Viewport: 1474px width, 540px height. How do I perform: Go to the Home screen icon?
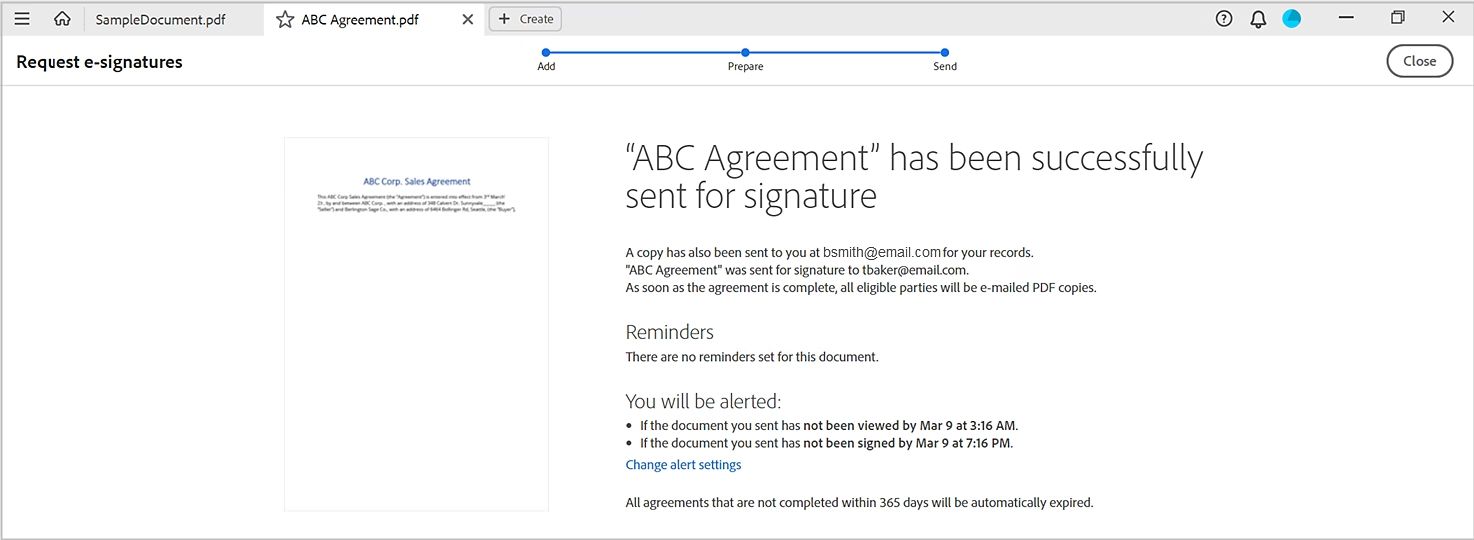click(x=62, y=19)
